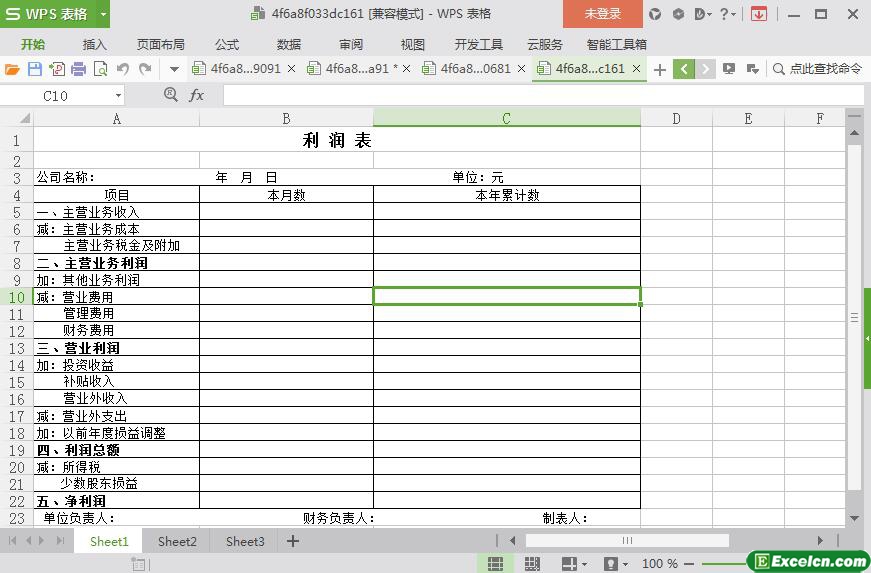
Task: Open the Name Box dropdown arrow
Action: pyautogui.click(x=118, y=96)
